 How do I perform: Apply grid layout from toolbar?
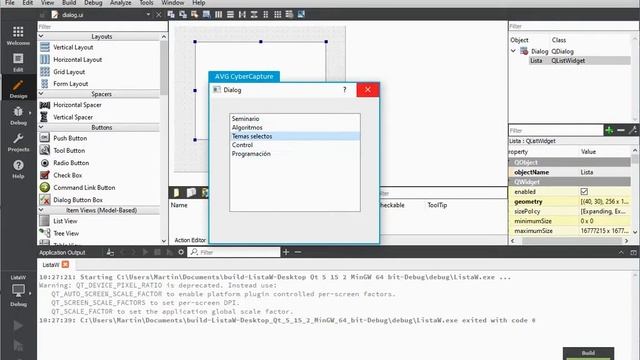coord(278,15)
